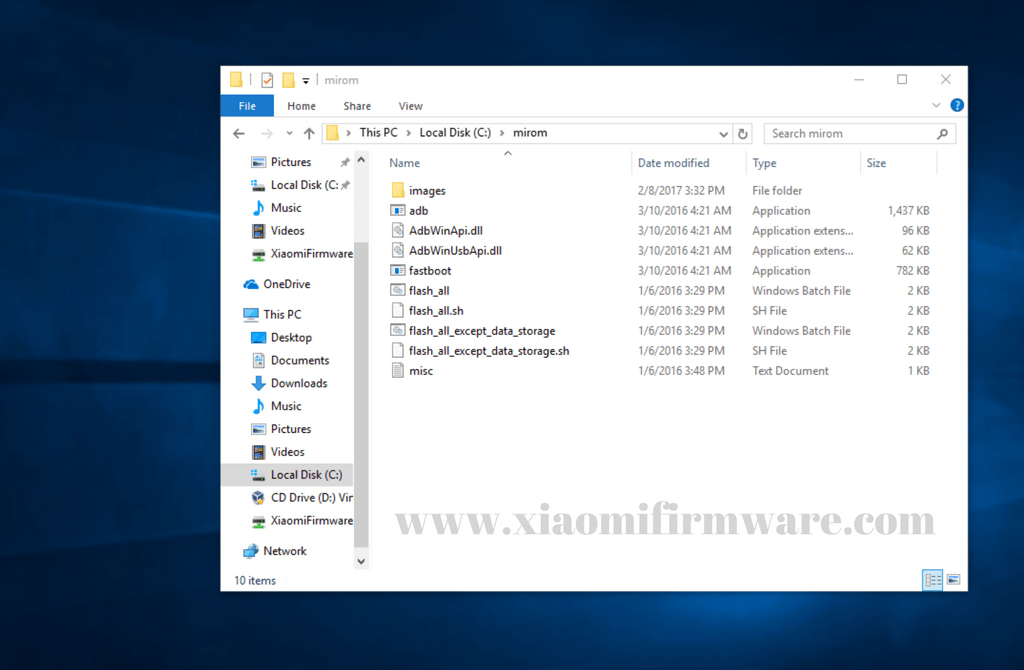Click the navigation pane scrollbar thumb

coord(361,394)
